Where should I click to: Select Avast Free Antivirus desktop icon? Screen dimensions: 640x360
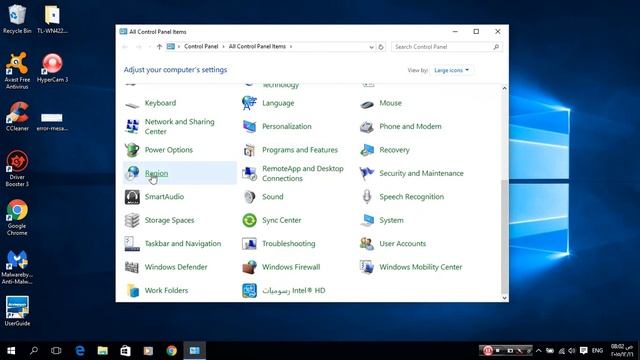pos(17,70)
